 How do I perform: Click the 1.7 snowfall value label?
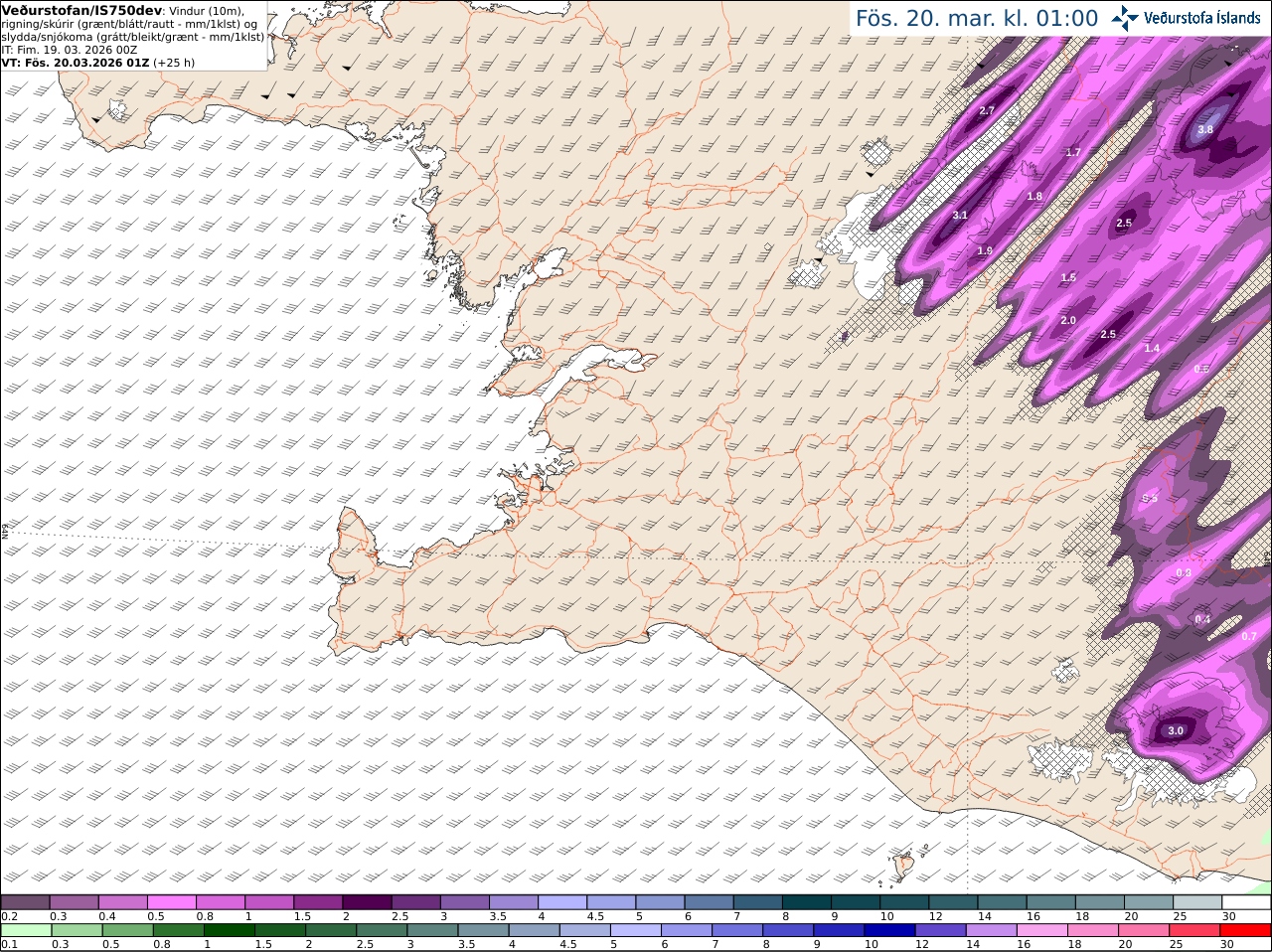coord(1073,152)
